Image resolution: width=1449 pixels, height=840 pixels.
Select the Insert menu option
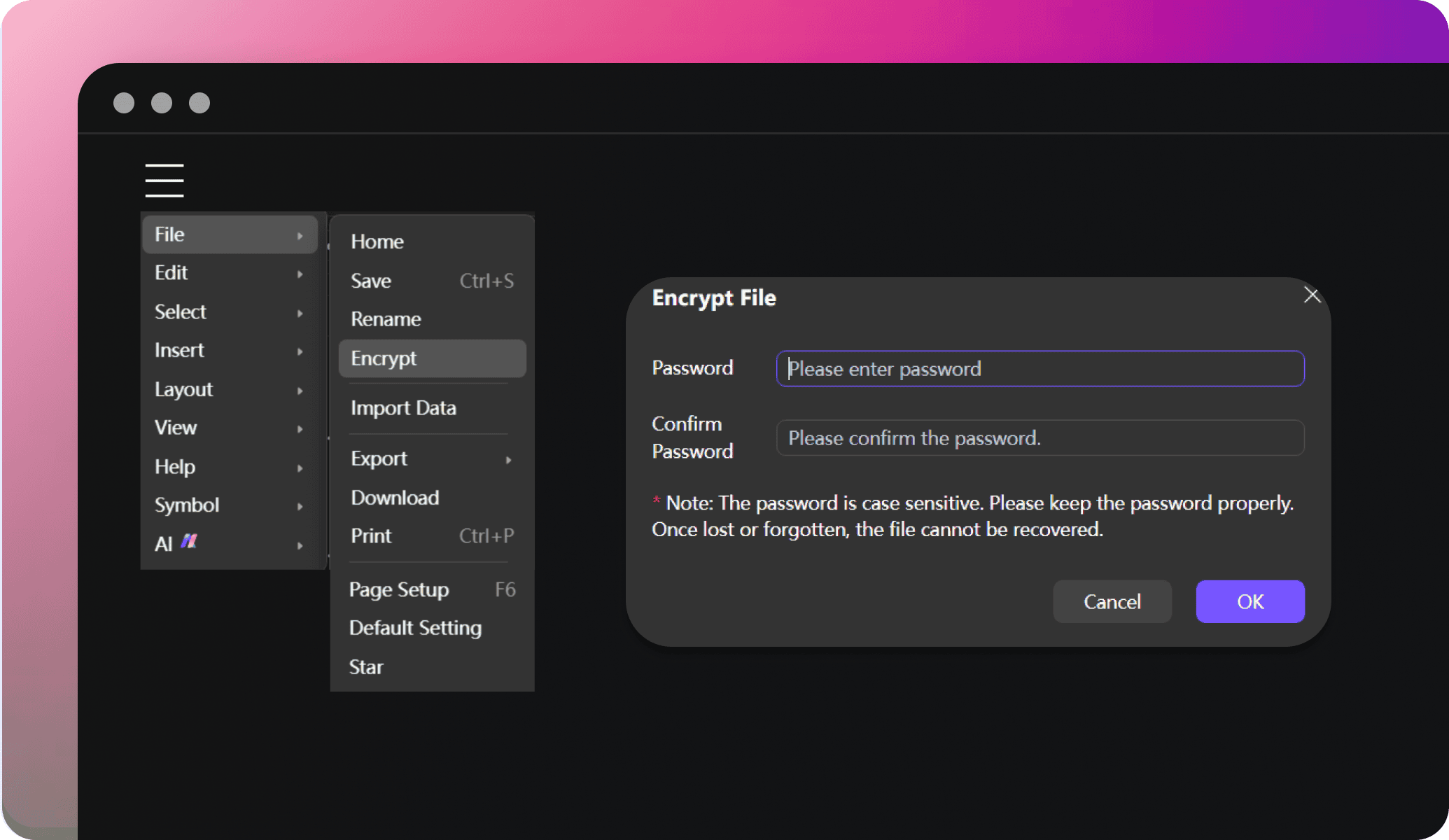179,349
